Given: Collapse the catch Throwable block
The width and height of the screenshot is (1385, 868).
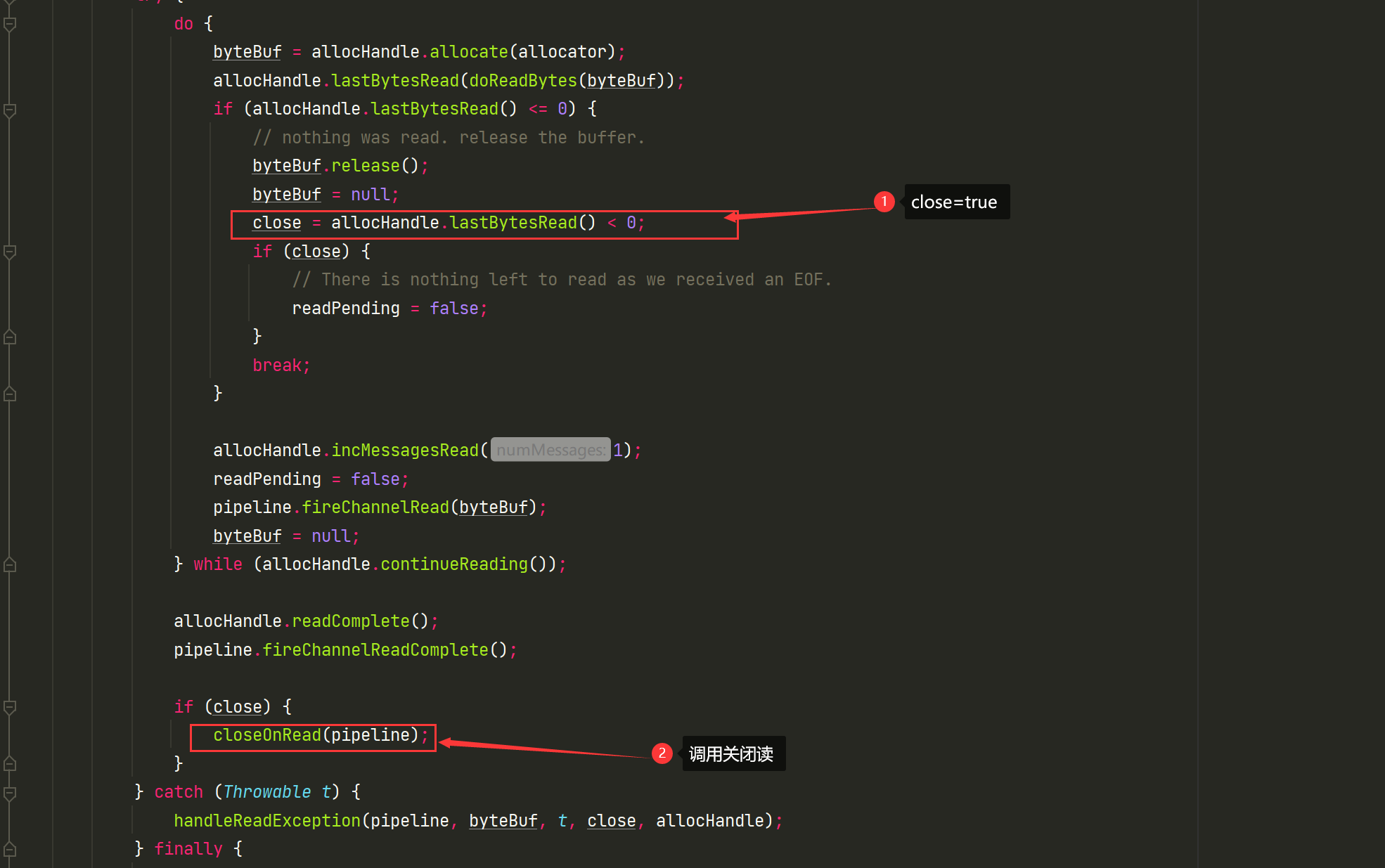Looking at the screenshot, I should (10, 793).
